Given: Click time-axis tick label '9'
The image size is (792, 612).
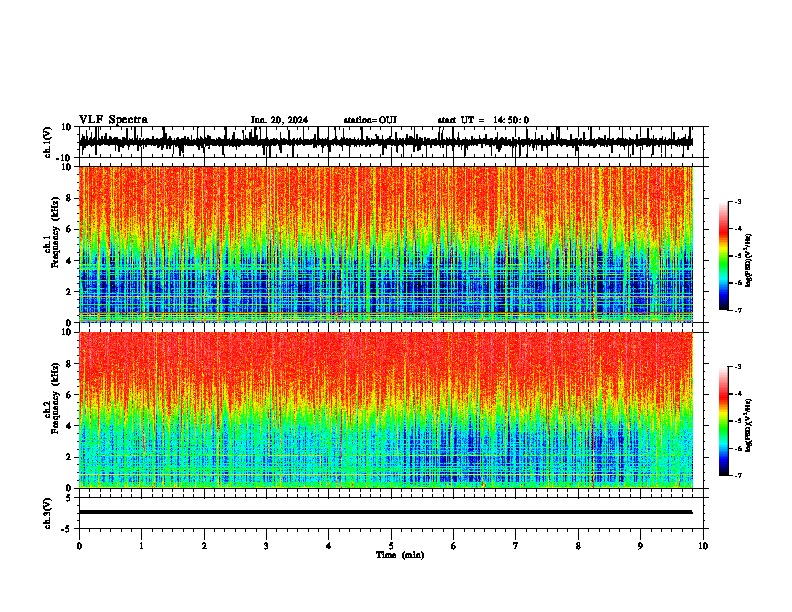Looking at the screenshot, I should pos(640,546).
